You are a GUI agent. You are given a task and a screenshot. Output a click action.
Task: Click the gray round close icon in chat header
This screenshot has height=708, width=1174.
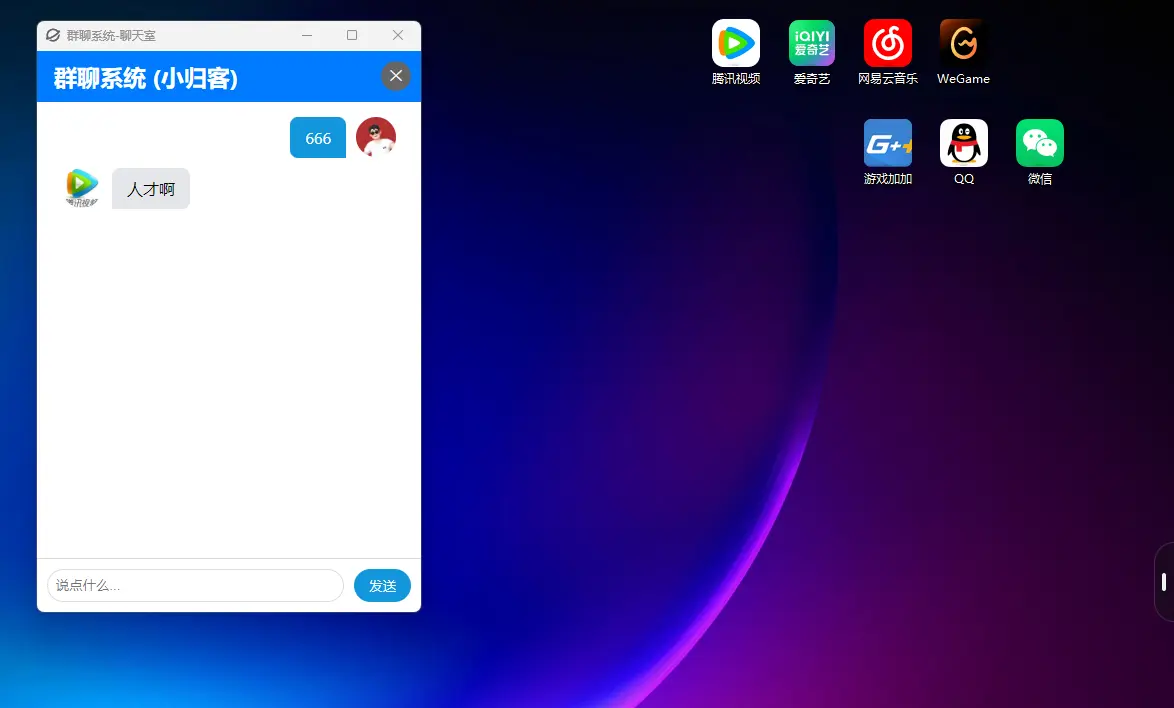tap(396, 76)
